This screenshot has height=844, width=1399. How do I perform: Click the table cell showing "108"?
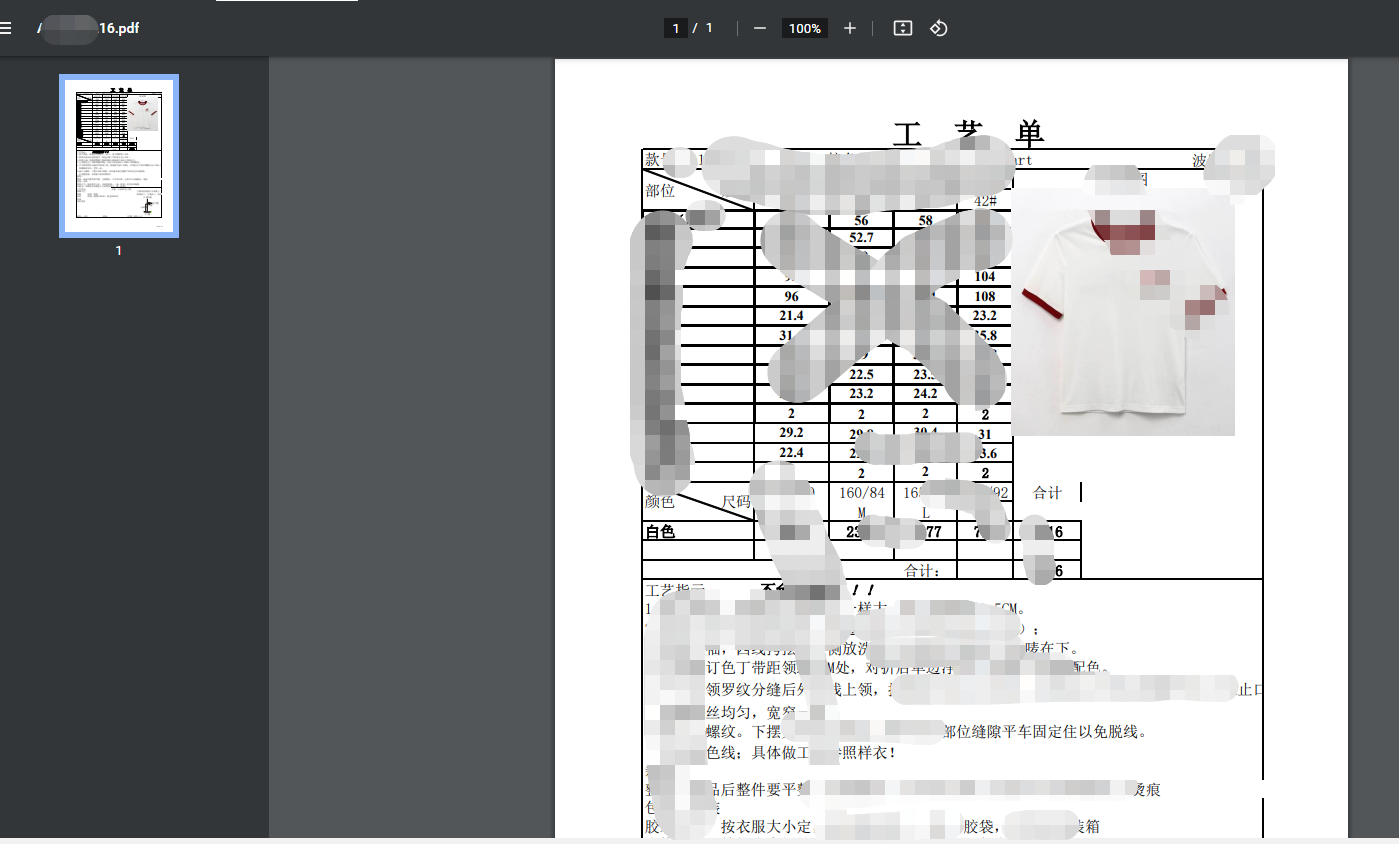pyautogui.click(x=985, y=297)
